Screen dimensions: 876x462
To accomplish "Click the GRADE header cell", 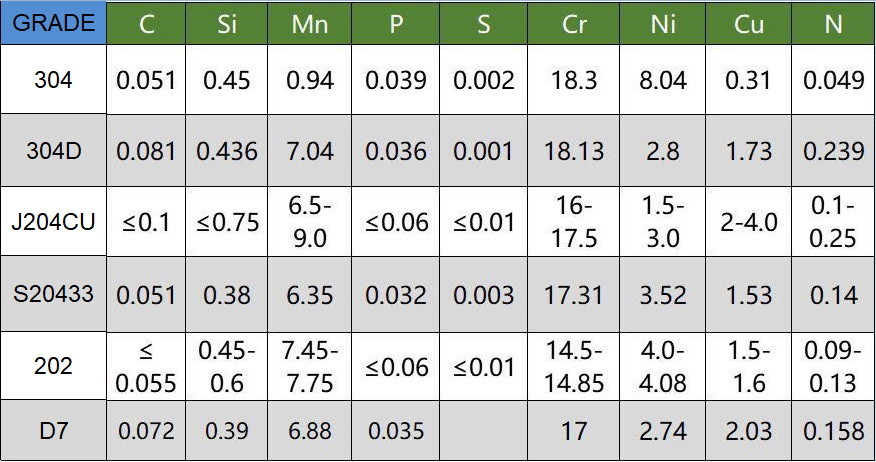I will tap(53, 23).
